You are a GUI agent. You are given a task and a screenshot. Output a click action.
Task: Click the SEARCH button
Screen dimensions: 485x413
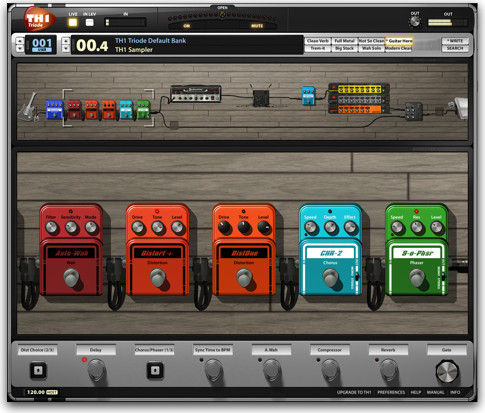455,48
